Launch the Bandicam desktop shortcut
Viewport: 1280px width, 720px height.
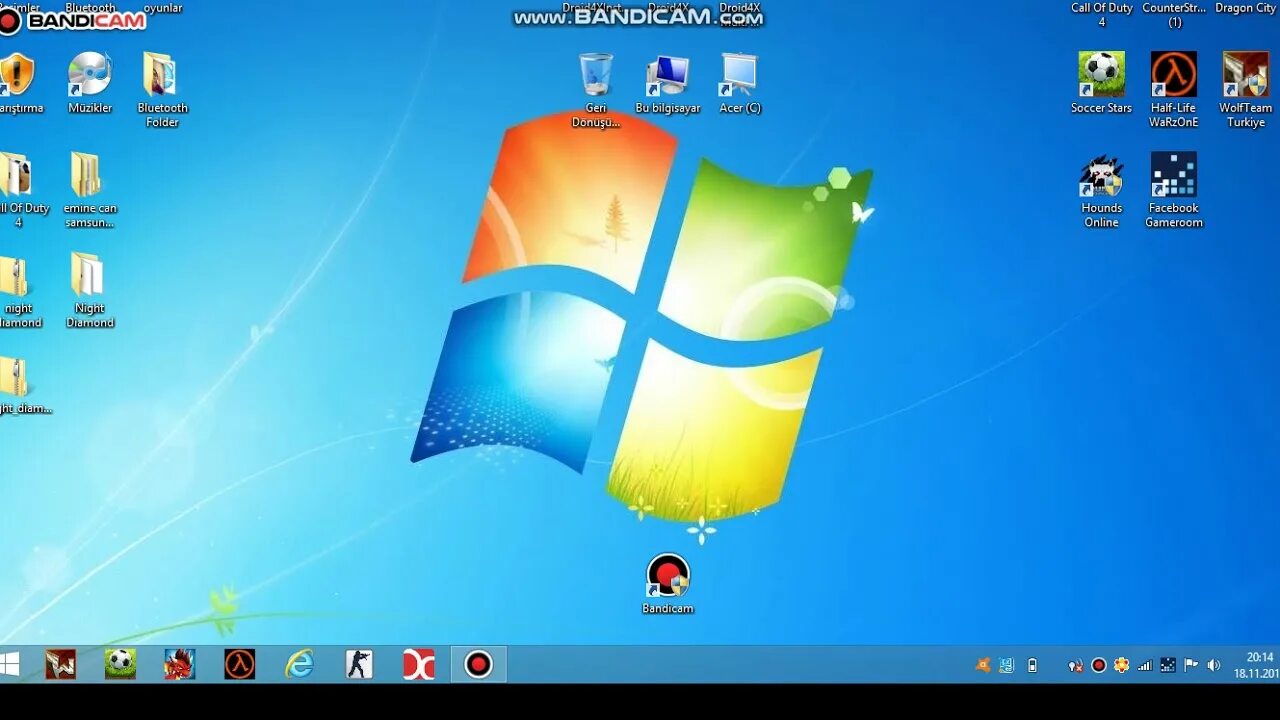[668, 584]
